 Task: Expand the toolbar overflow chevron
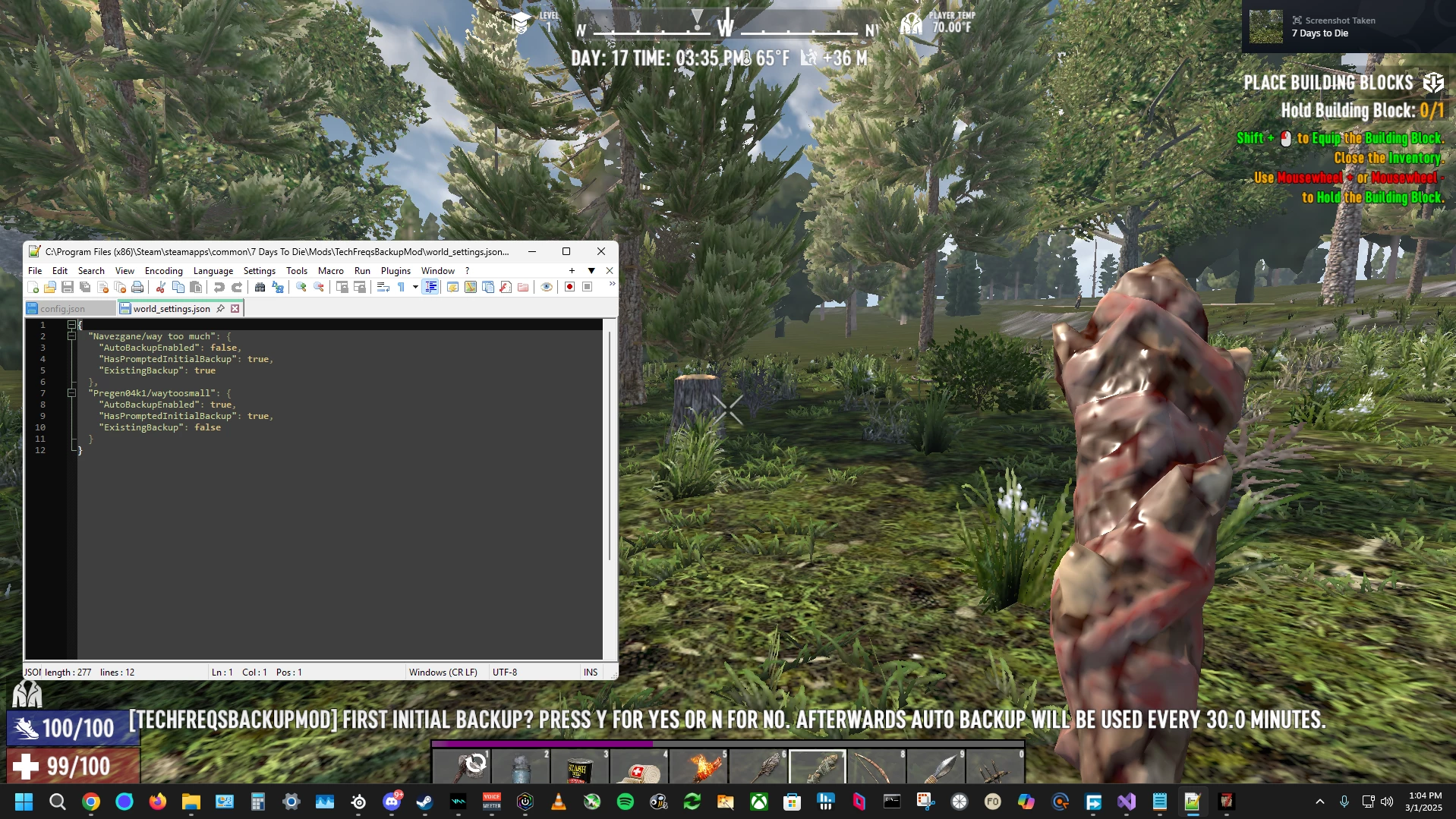612,284
